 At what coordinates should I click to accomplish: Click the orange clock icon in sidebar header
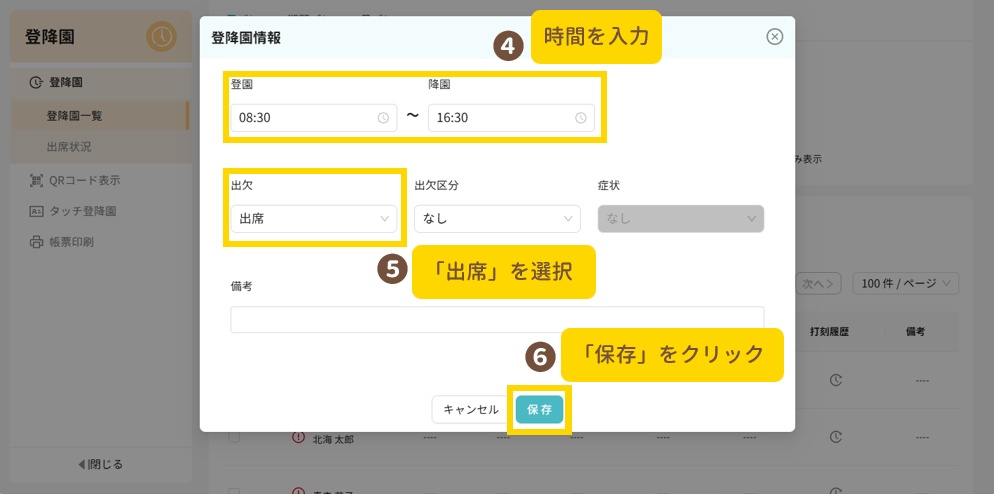click(161, 37)
